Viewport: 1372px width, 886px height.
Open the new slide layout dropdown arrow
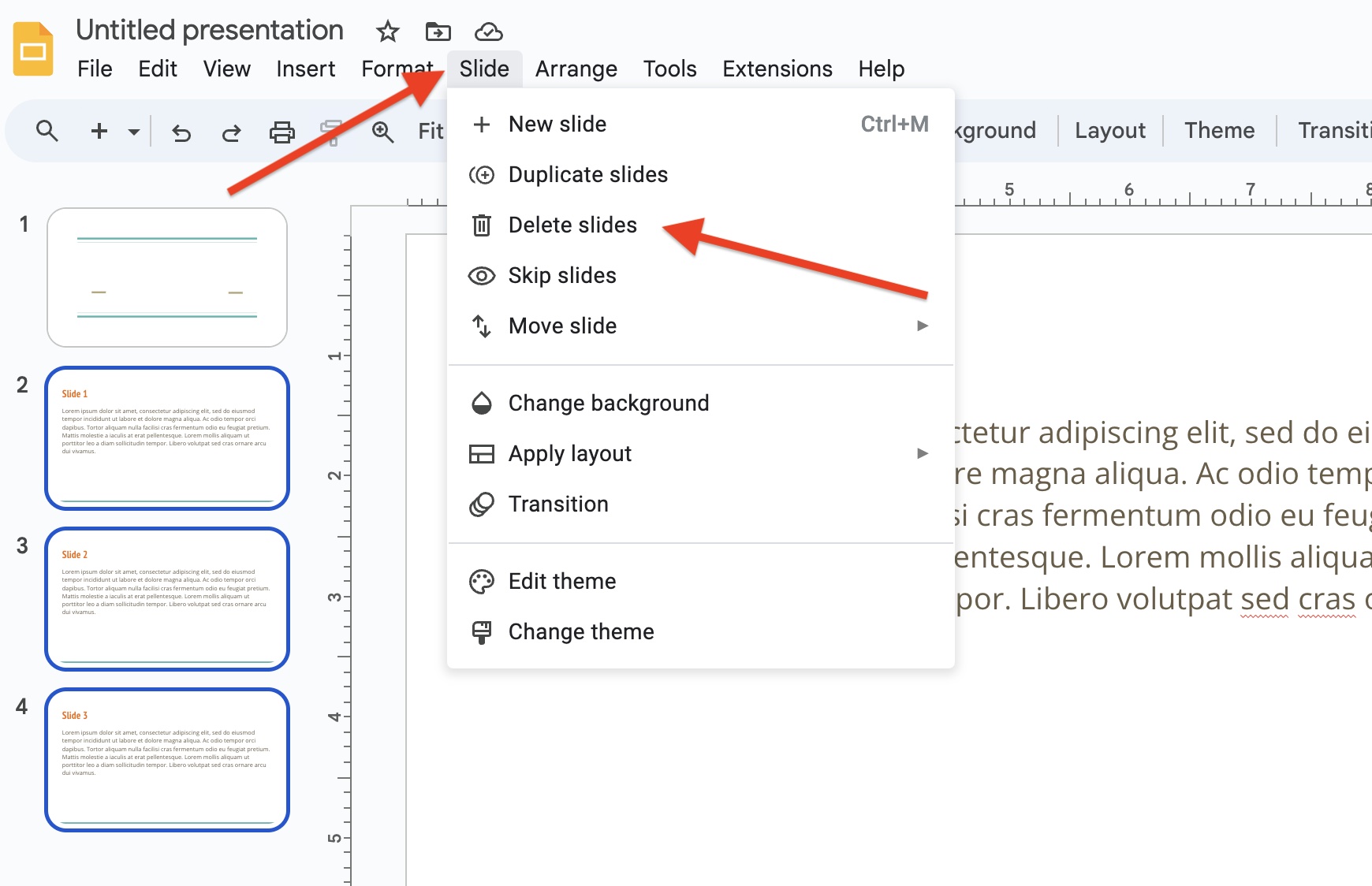[x=132, y=132]
